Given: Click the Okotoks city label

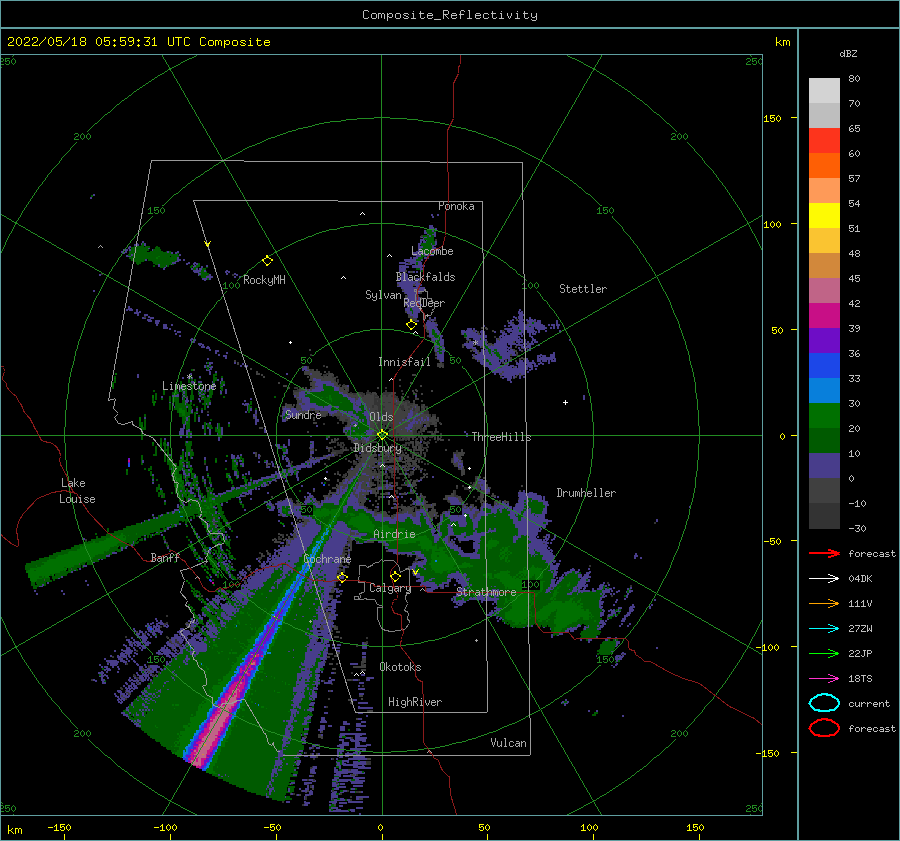Looking at the screenshot, I should point(400,667).
